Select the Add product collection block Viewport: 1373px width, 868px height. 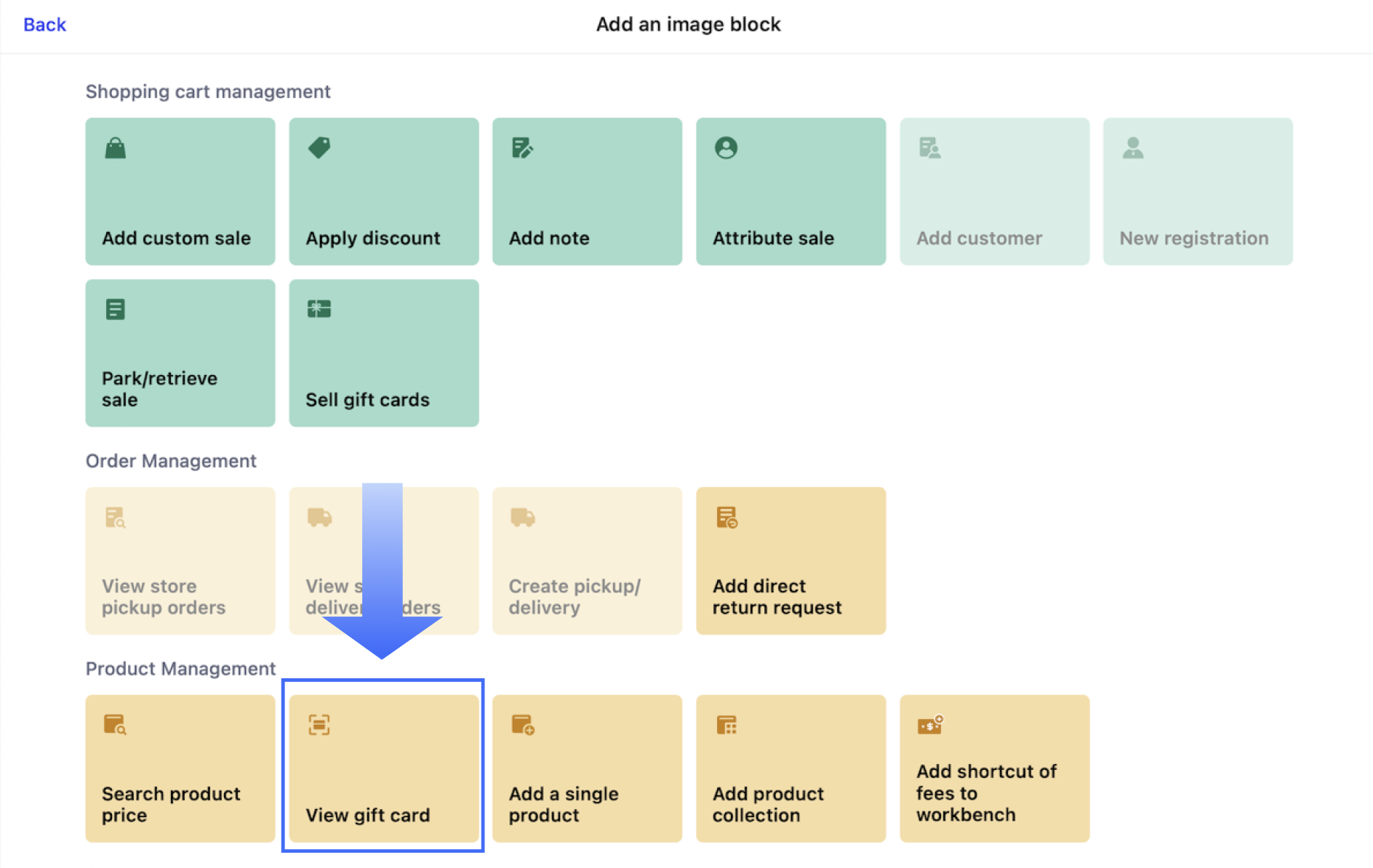coord(791,768)
